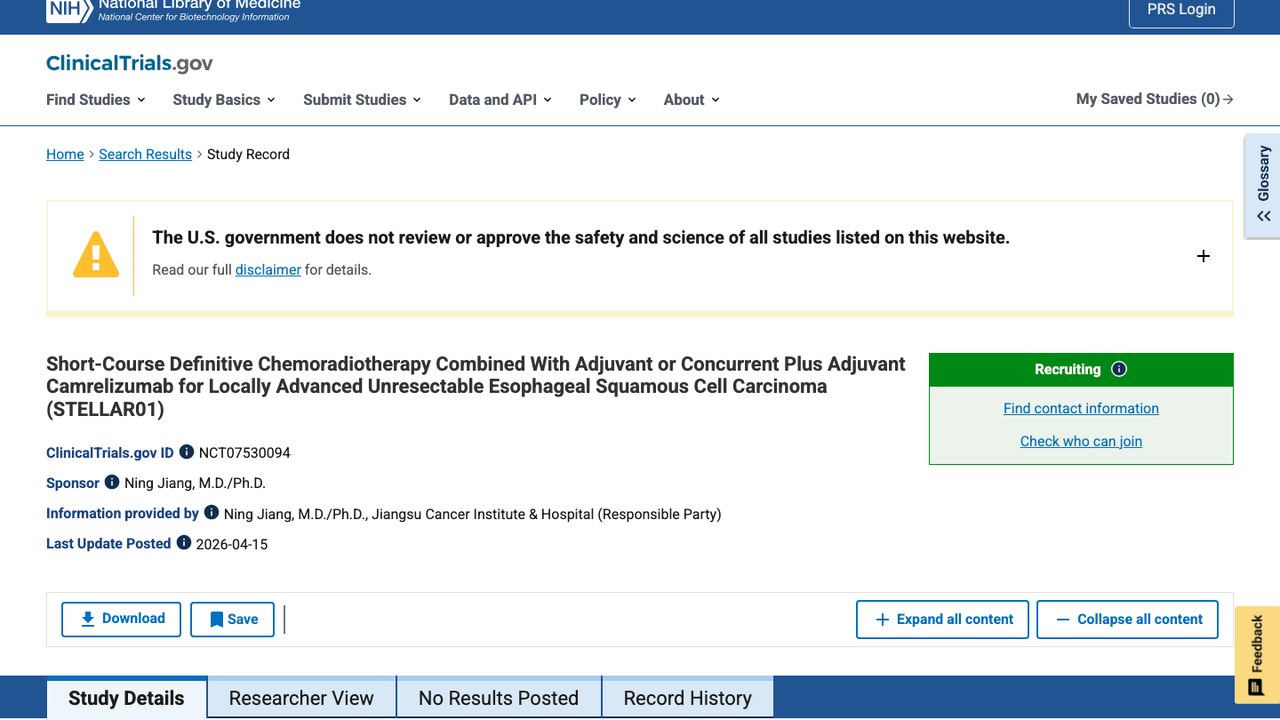Screen dimensions: 1280x720
Task: Open the Data and API dropdown
Action: coord(500,99)
